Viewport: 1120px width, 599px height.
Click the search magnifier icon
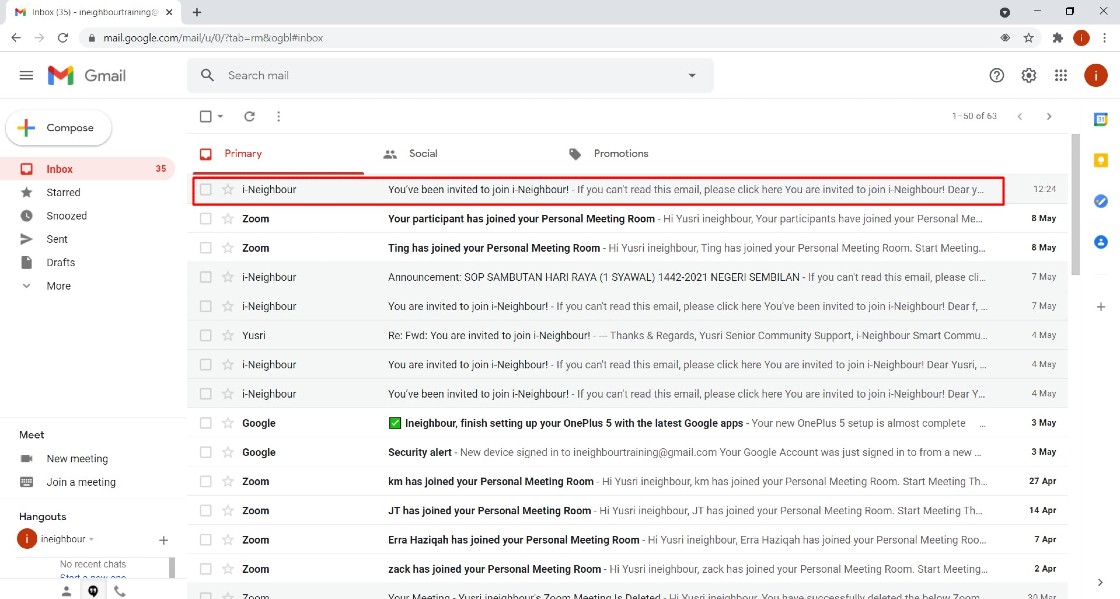point(207,75)
